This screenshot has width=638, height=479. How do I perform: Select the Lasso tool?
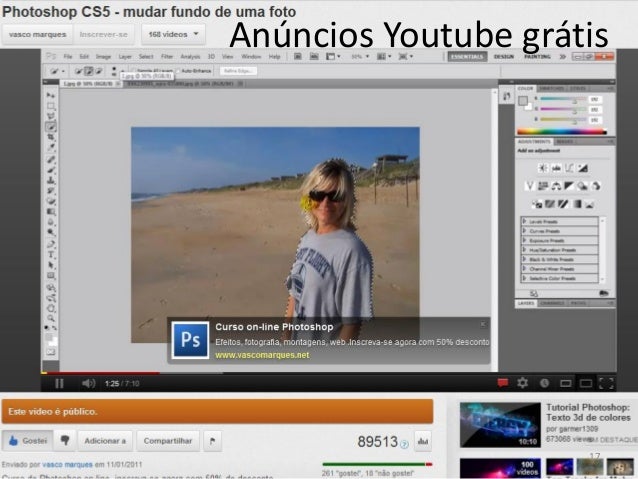pos(51,116)
